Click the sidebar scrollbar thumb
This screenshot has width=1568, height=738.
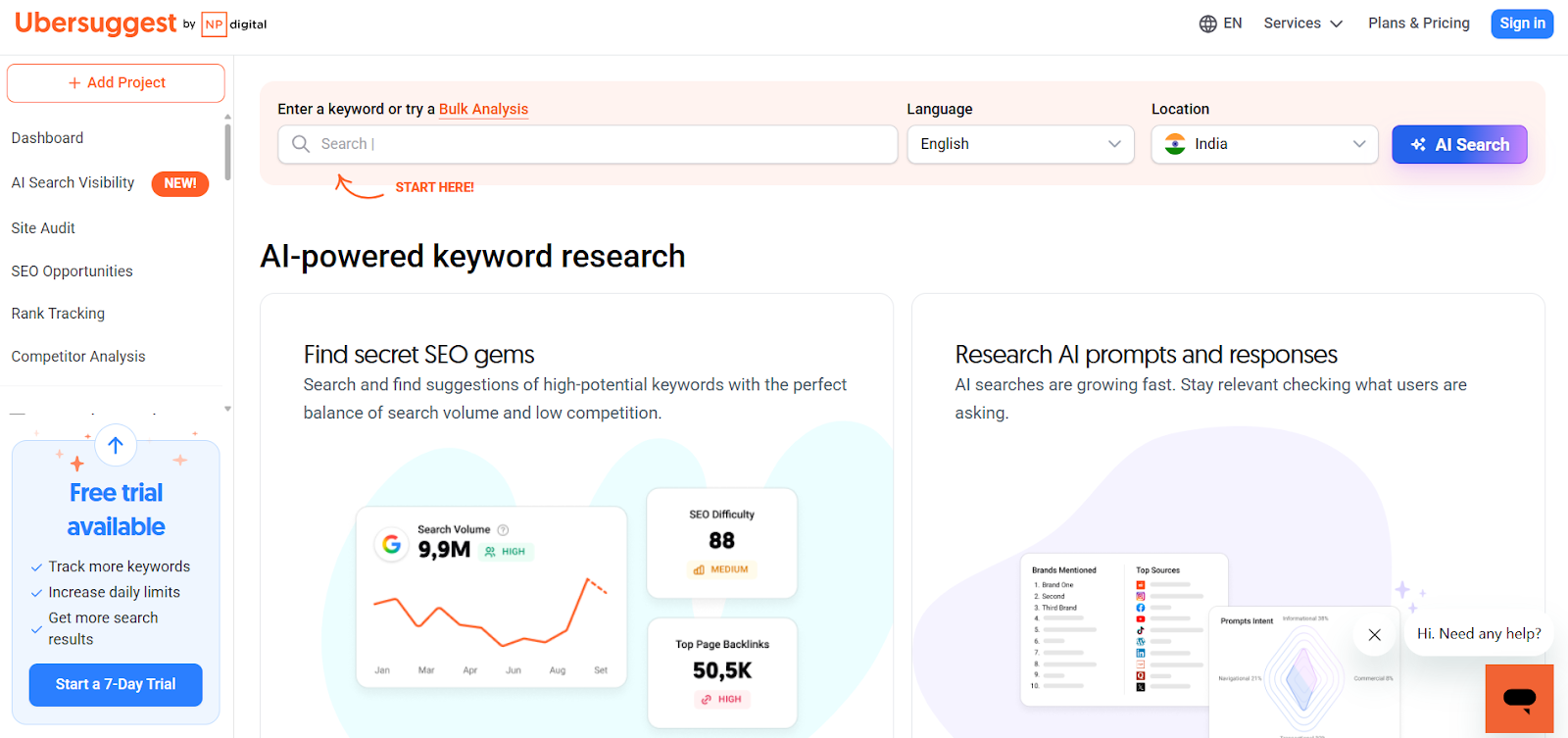227,152
